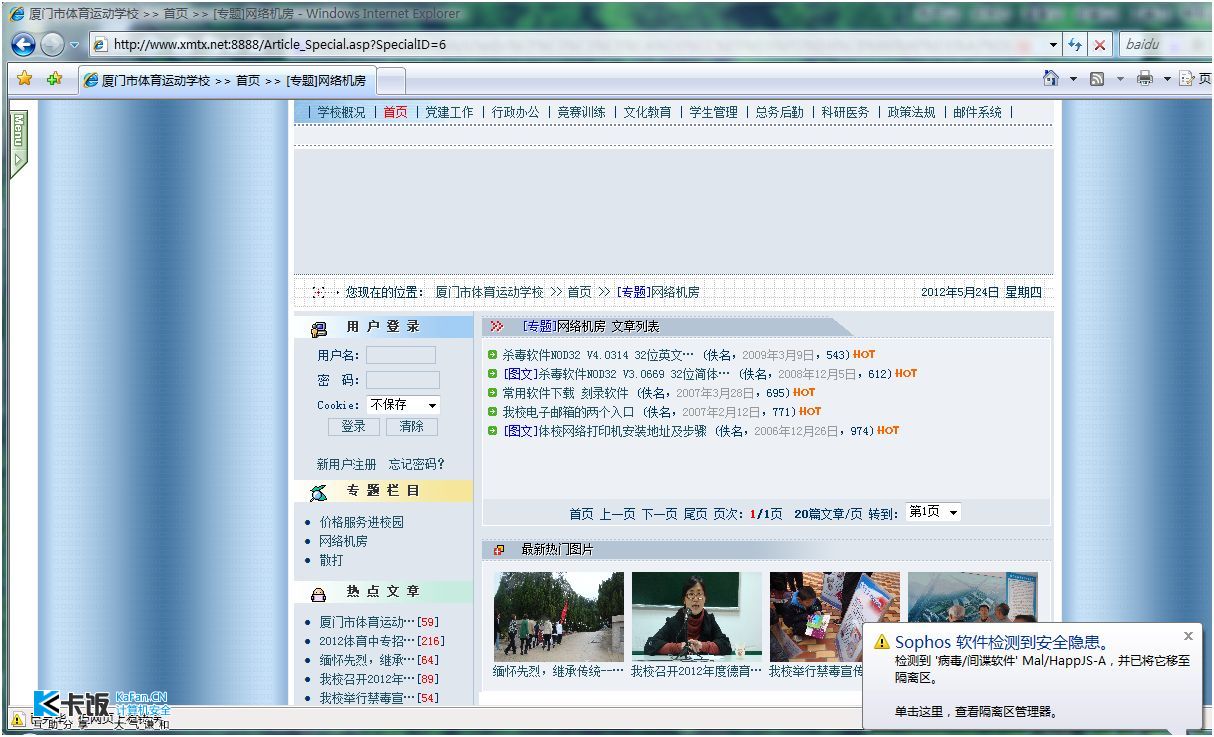Click the 用户名 input field

click(400, 355)
